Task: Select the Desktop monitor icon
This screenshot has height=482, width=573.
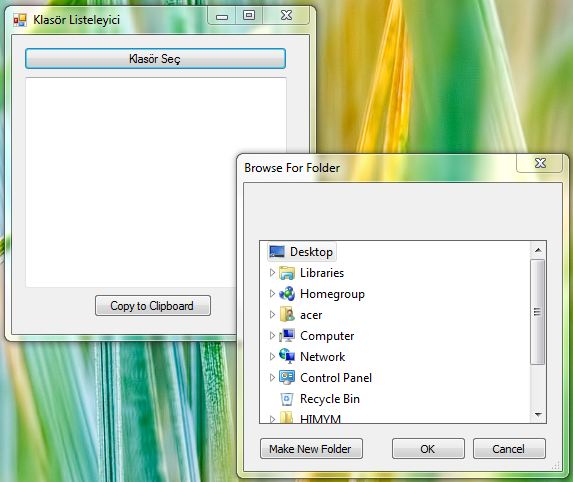Action: (x=277, y=252)
